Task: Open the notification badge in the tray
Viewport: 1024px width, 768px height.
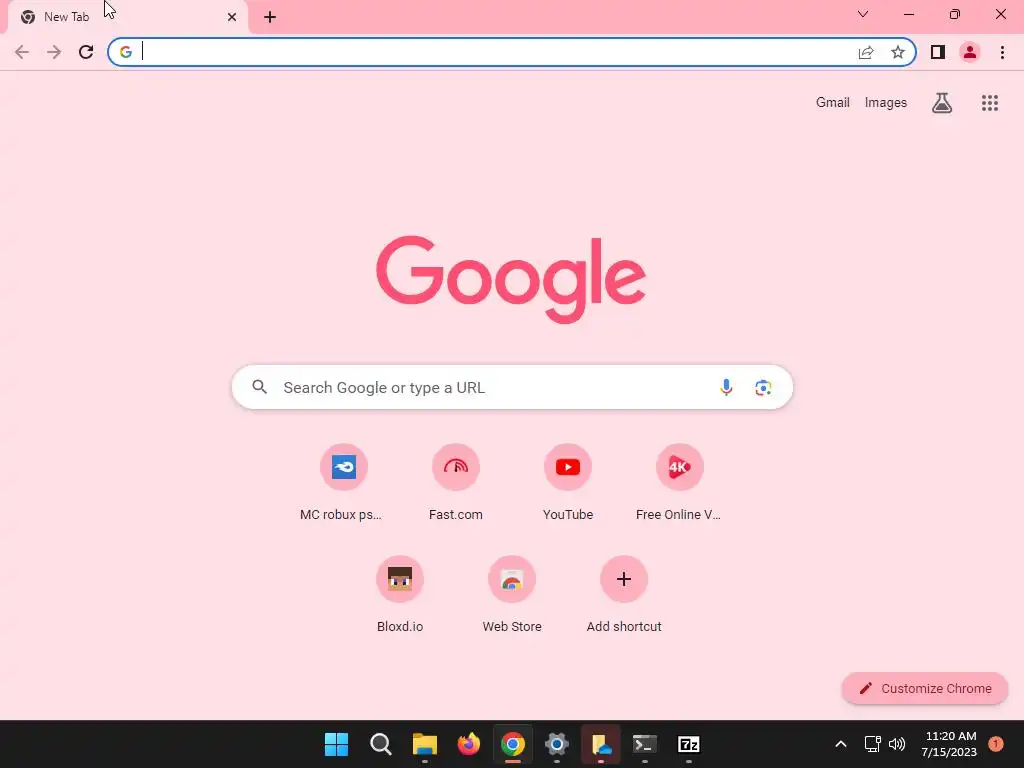Action: [996, 743]
